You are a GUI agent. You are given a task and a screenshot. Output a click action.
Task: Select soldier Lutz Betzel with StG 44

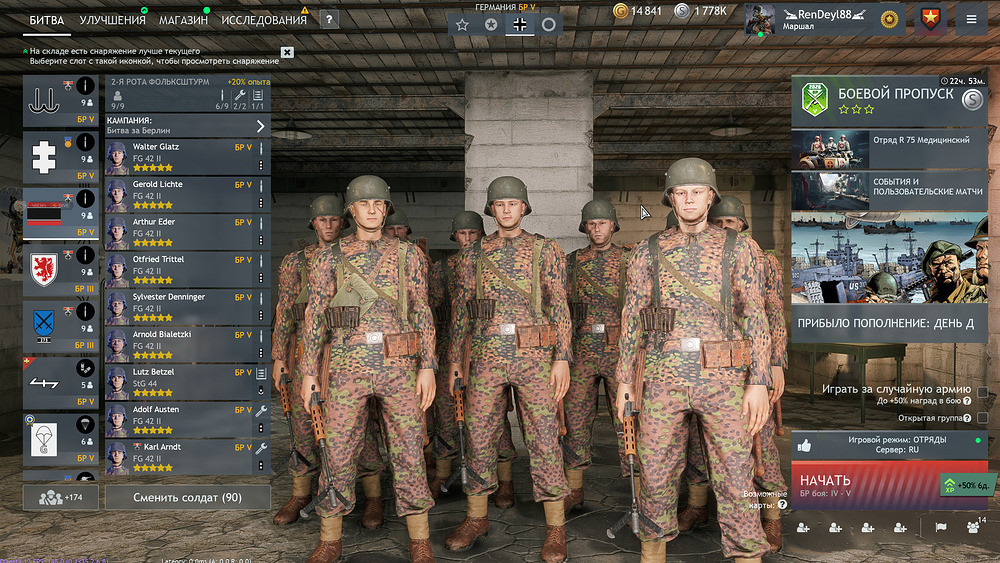click(x=188, y=382)
